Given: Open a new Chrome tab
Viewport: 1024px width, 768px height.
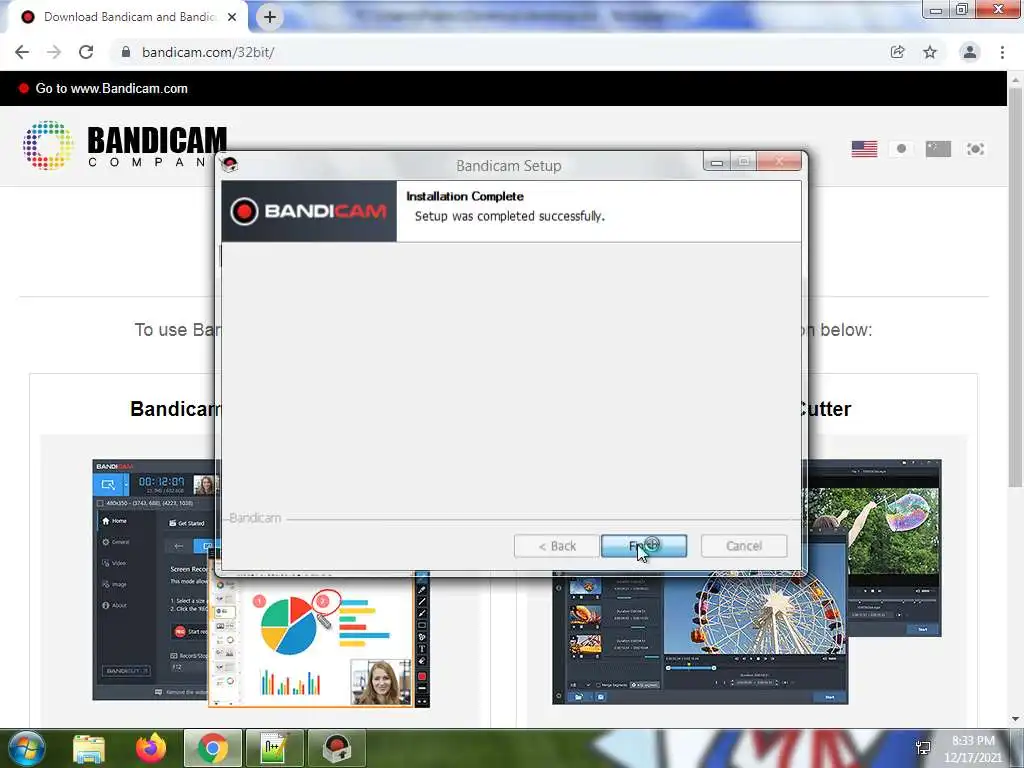Looking at the screenshot, I should [270, 17].
